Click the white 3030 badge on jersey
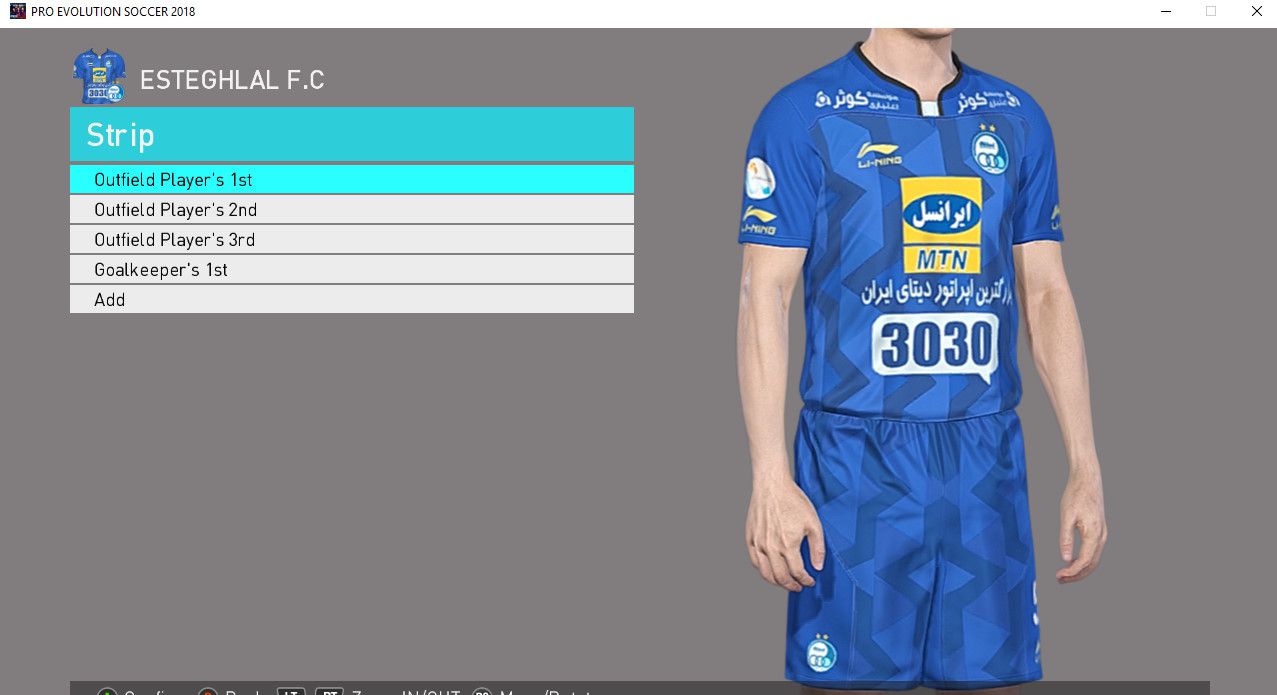 pos(935,347)
